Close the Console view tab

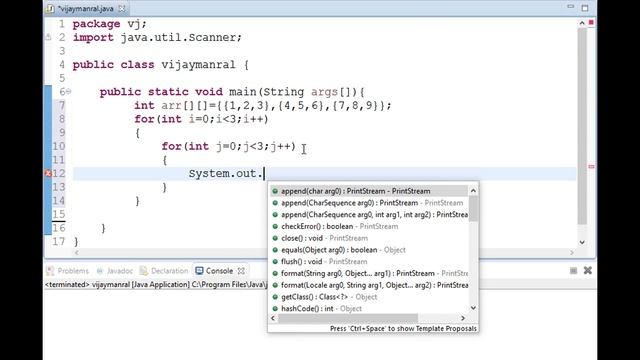[x=241, y=271]
